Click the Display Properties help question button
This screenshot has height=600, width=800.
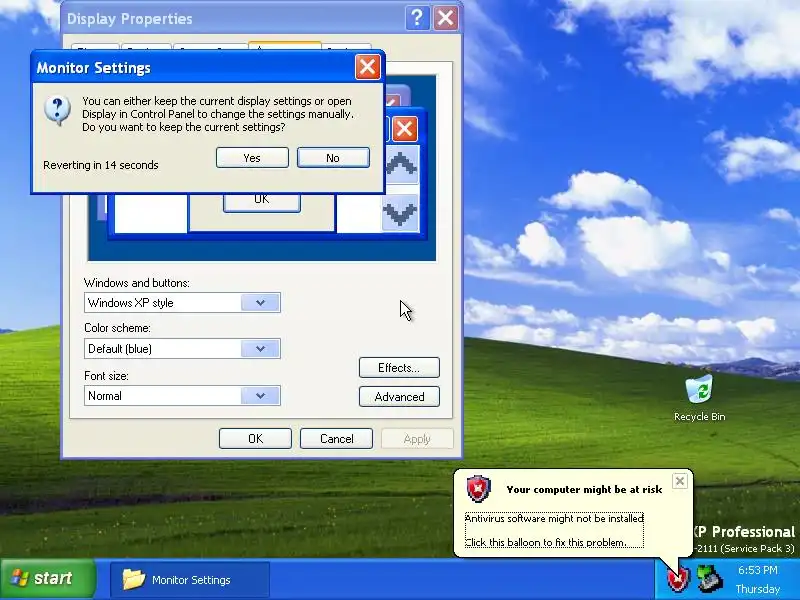point(417,18)
